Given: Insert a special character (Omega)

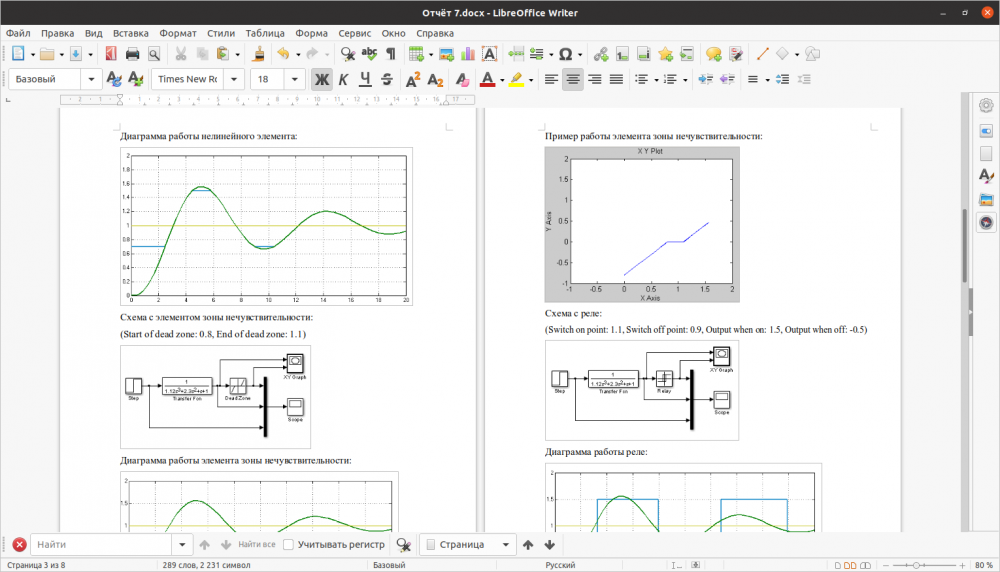Looking at the screenshot, I should (565, 54).
